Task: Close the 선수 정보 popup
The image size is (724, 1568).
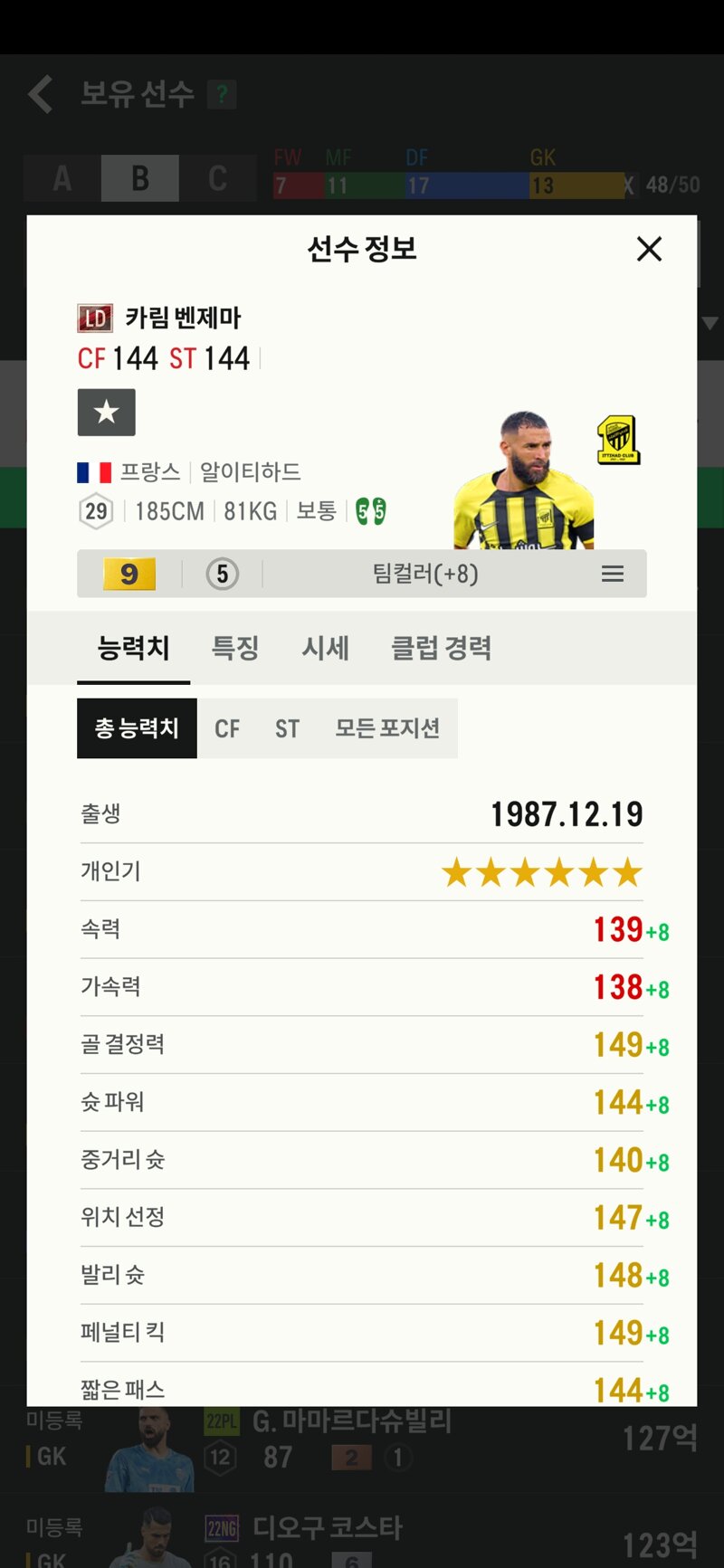Action: pyautogui.click(x=649, y=249)
